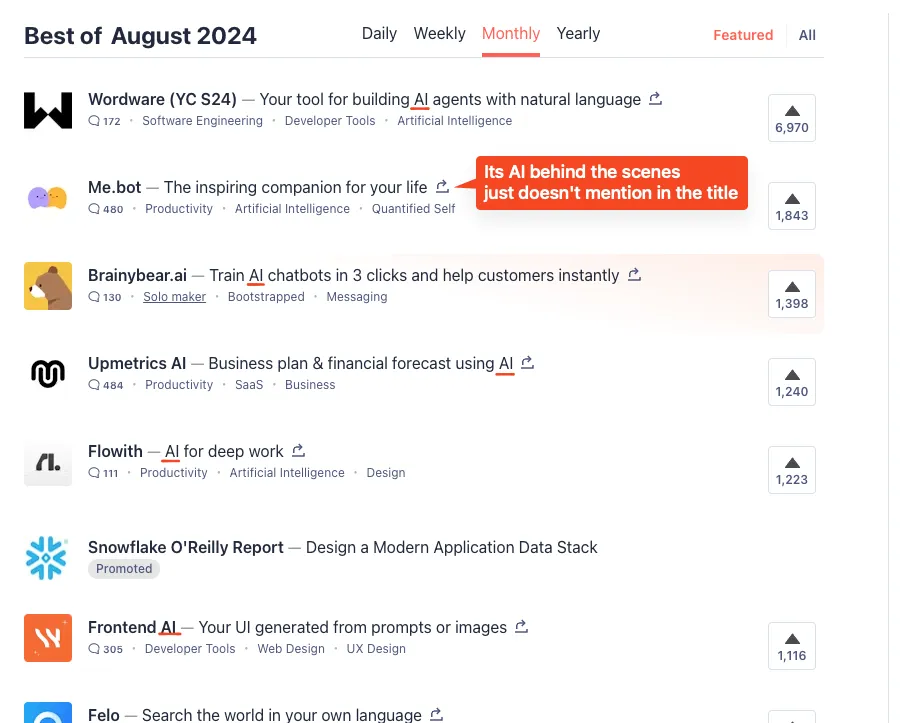The height and width of the screenshot is (723, 916).
Task: View Flowith comments icon (111)
Action: click(x=94, y=472)
